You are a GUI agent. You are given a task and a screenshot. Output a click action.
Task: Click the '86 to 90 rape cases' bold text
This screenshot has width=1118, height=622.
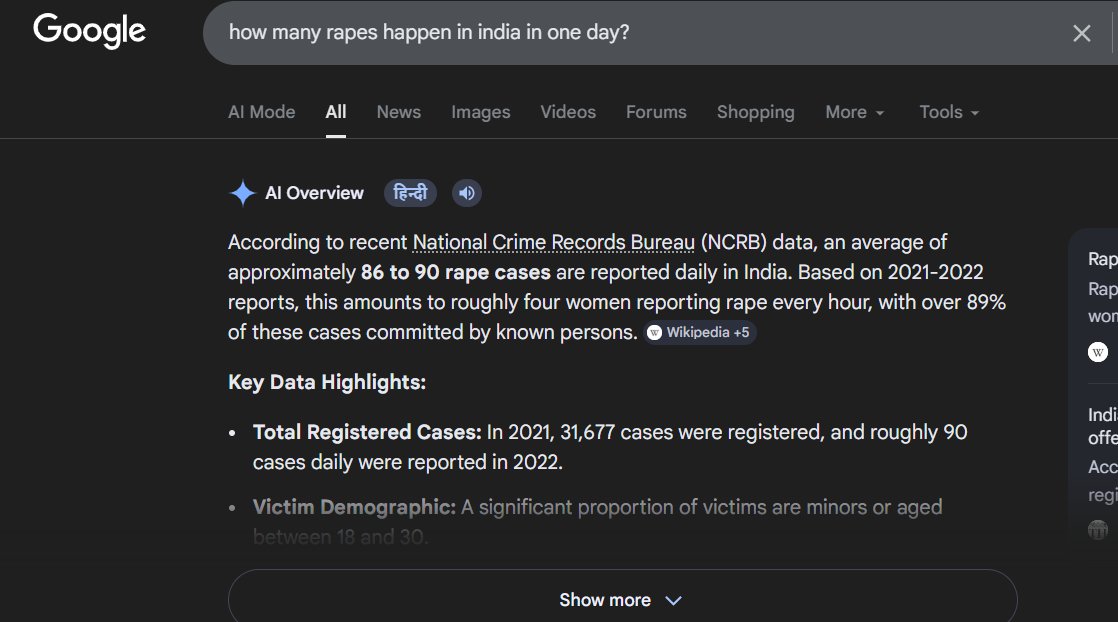[456, 272]
